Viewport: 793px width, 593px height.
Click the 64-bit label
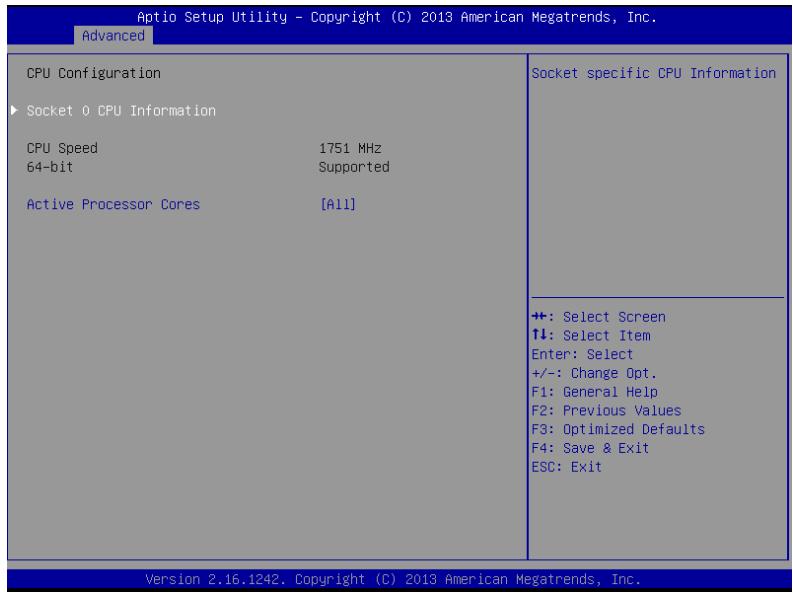coord(50,167)
